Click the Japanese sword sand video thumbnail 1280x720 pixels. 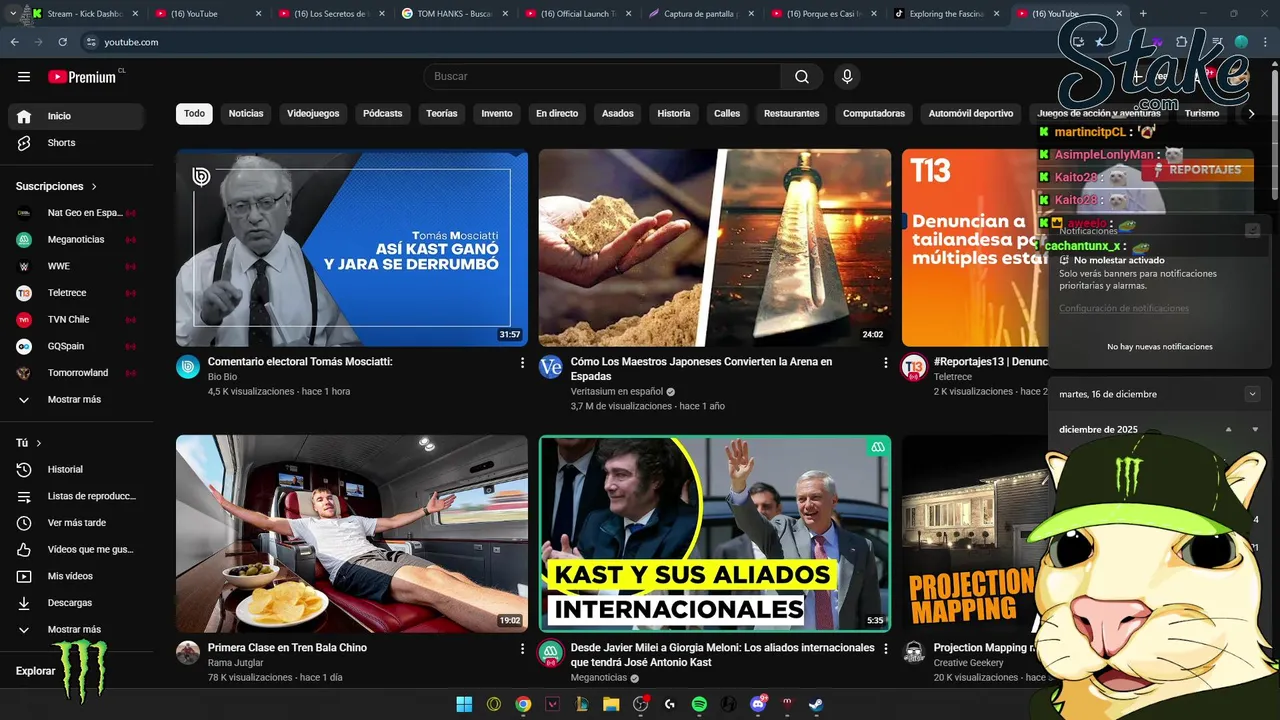tap(715, 248)
